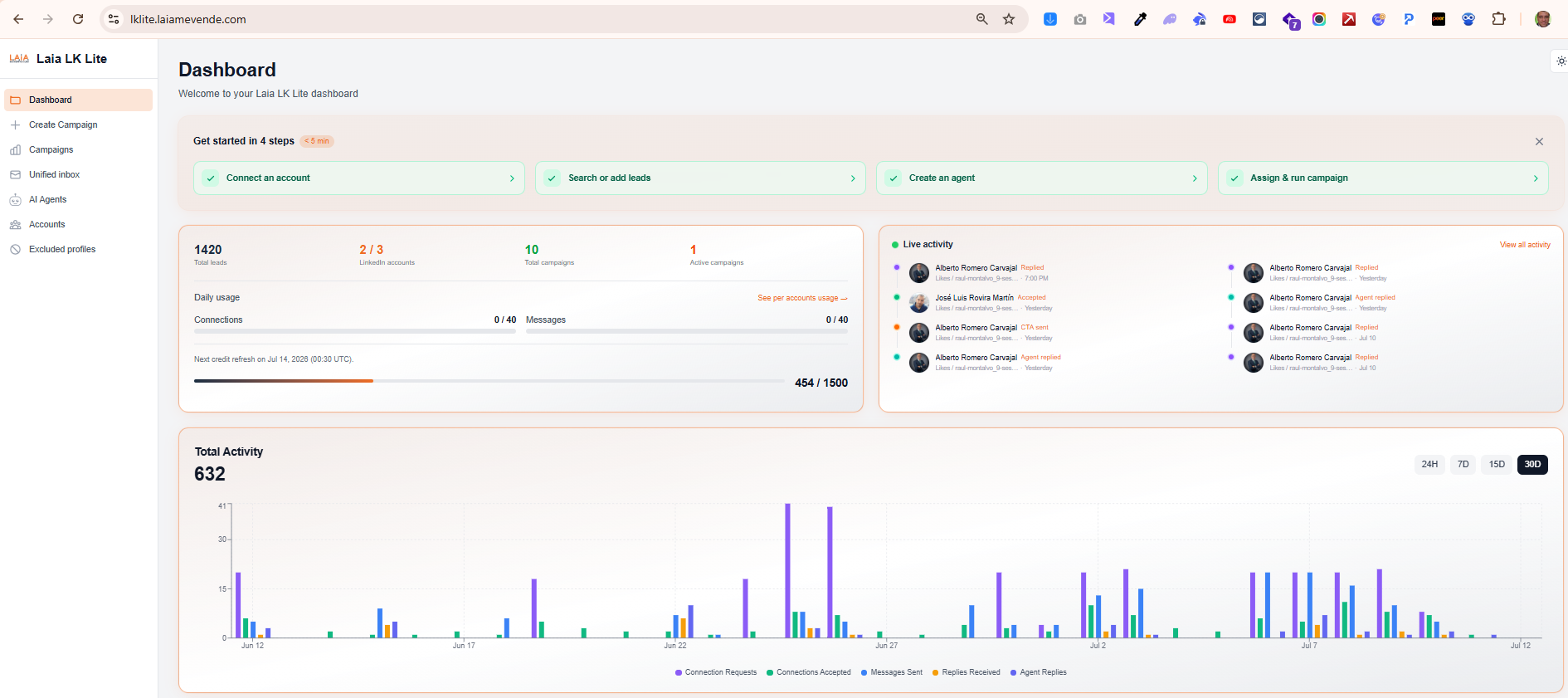Bookmark this page with the star icon

pos(1009,19)
